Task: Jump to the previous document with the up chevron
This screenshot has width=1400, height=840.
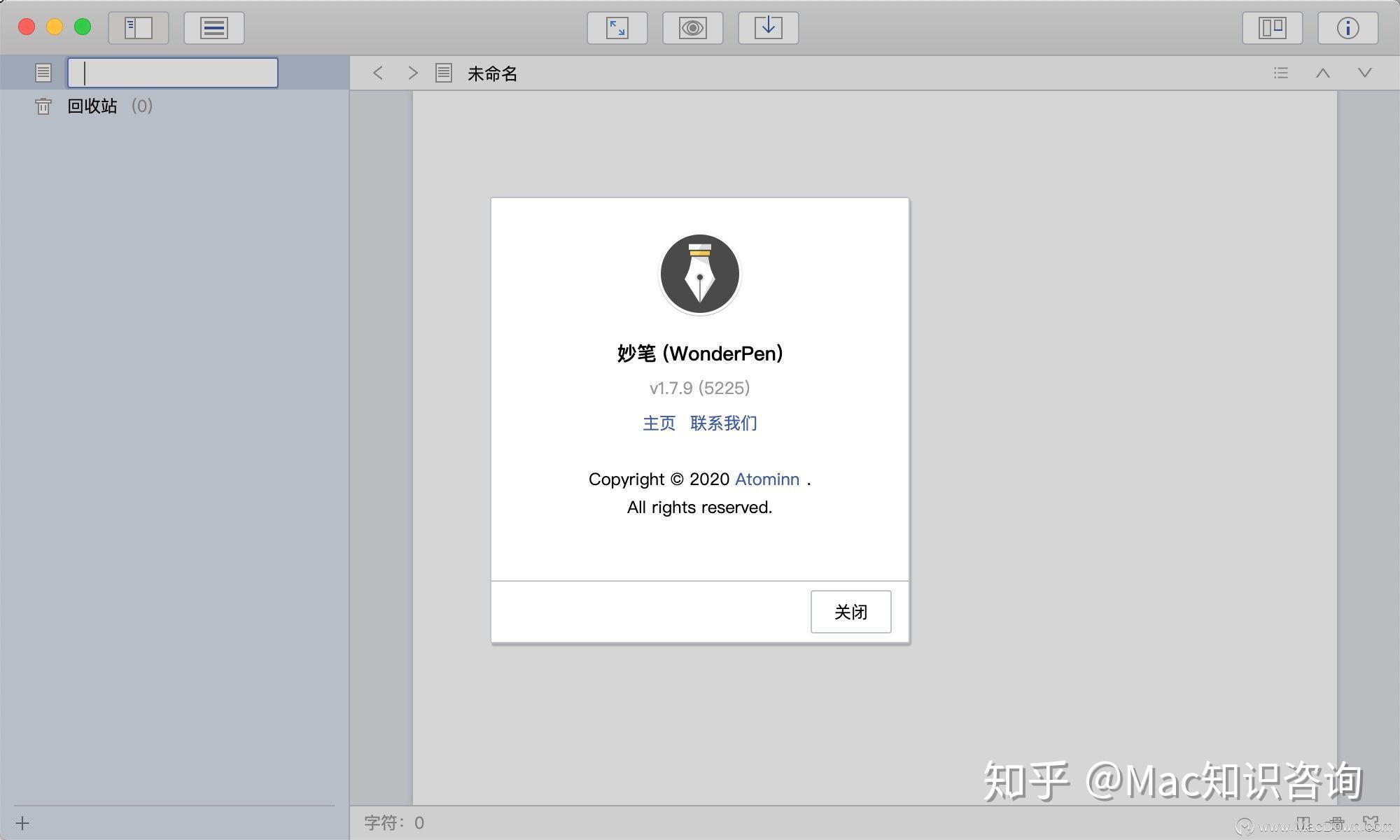Action: [x=1323, y=73]
